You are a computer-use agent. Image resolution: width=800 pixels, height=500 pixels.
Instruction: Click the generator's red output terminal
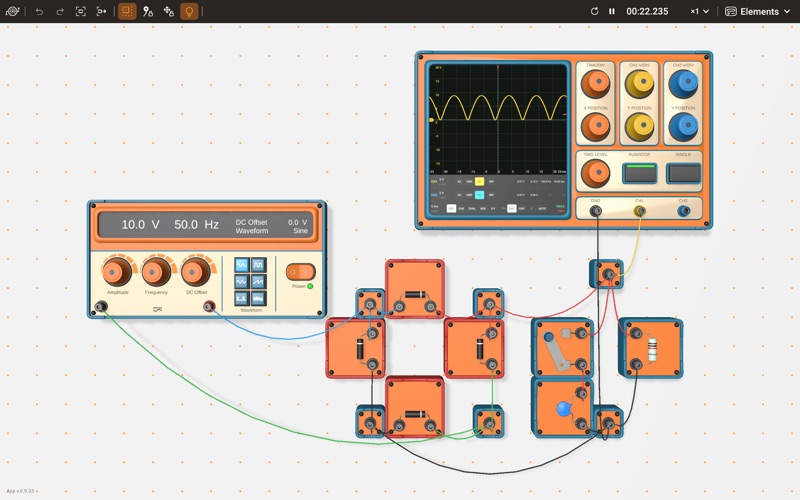[209, 306]
